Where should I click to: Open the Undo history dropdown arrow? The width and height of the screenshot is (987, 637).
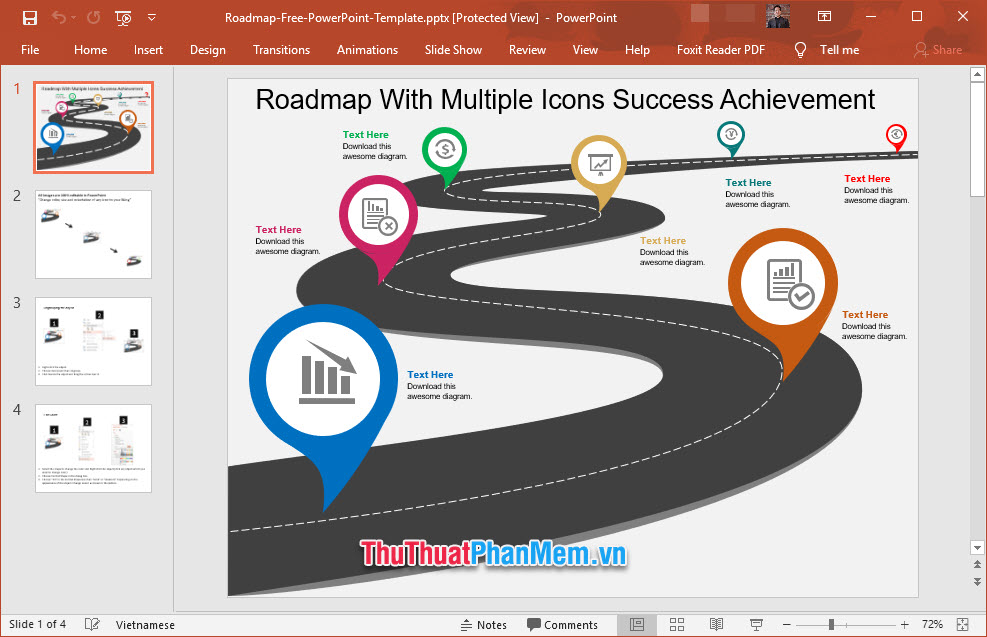coord(72,17)
